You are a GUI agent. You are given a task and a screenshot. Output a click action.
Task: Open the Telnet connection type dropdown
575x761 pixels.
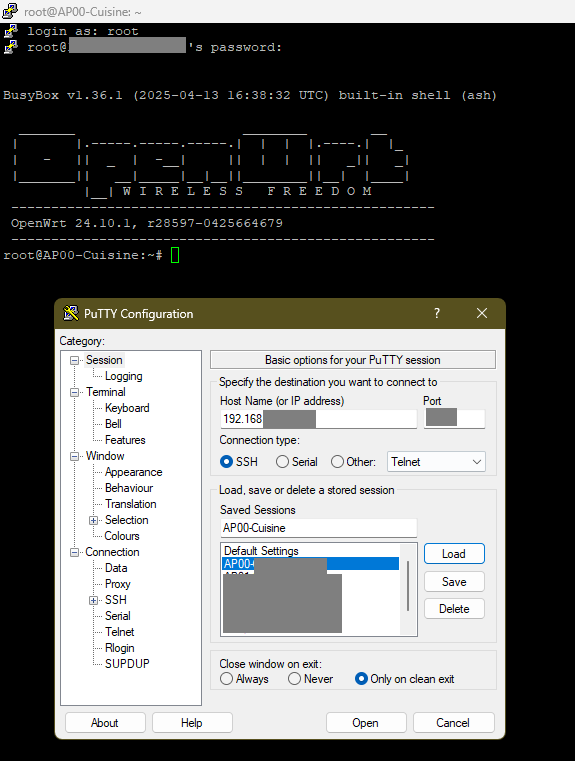(436, 462)
